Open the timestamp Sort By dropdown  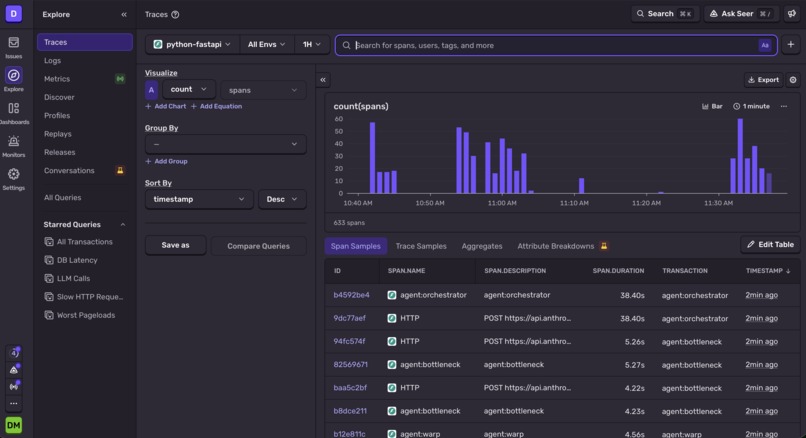(199, 199)
